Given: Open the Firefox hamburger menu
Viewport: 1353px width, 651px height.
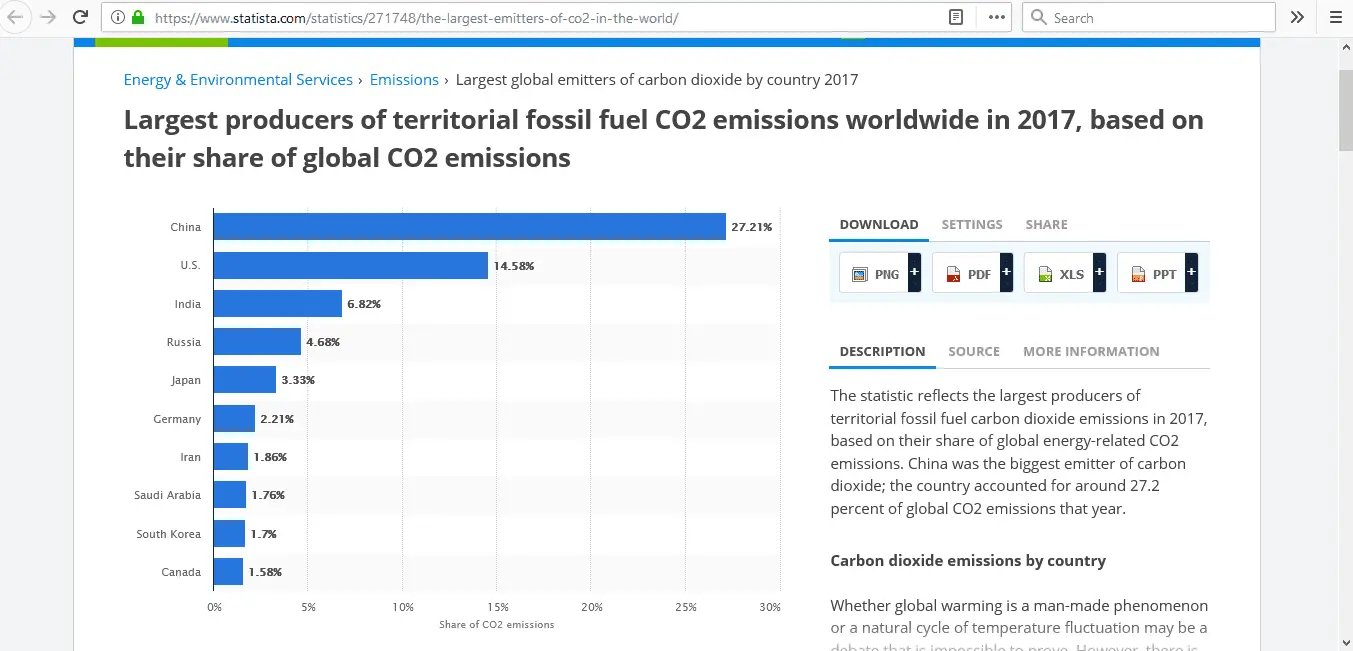Looking at the screenshot, I should [x=1334, y=17].
